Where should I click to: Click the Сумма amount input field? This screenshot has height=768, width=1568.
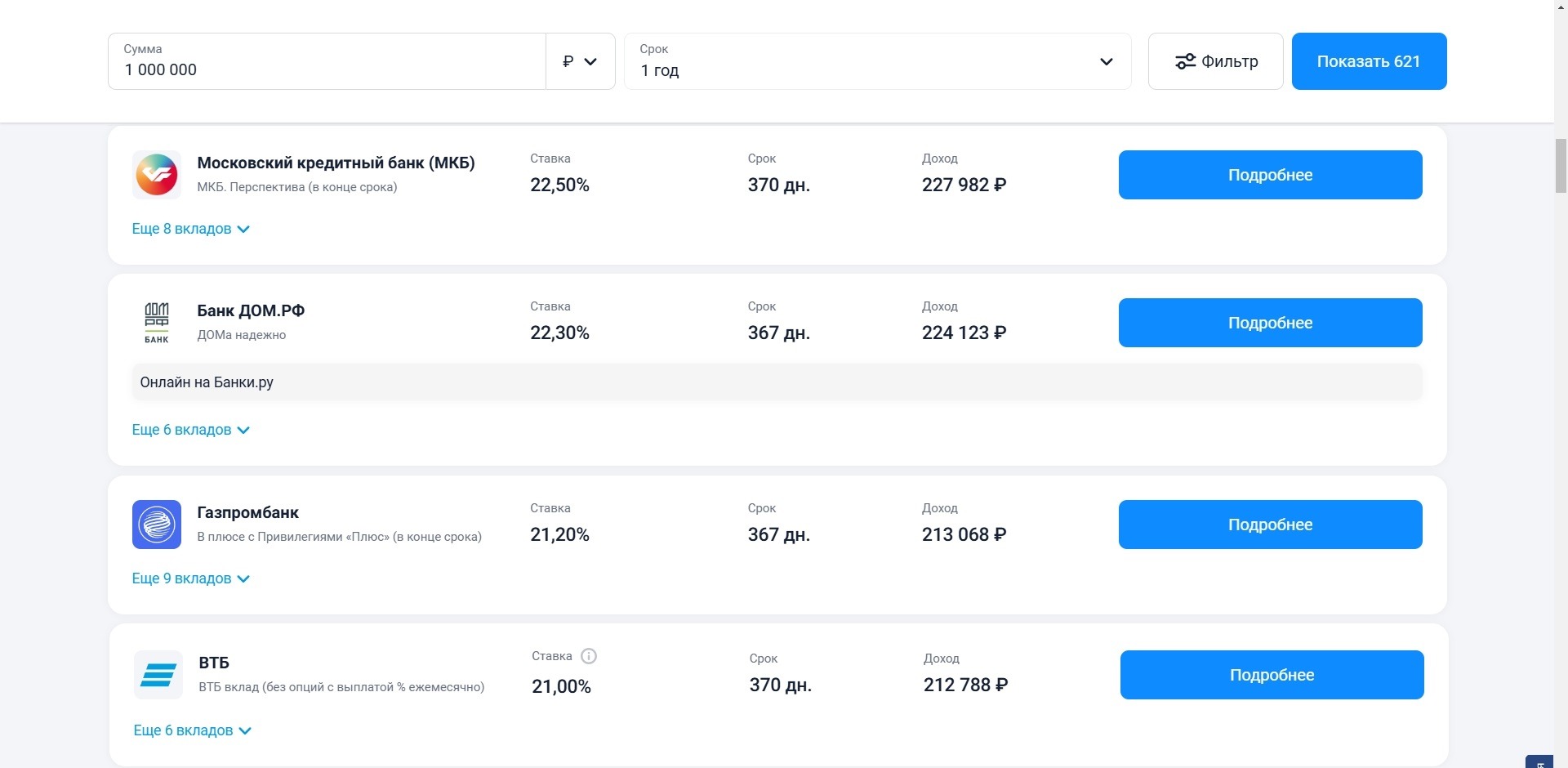pyautogui.click(x=327, y=61)
